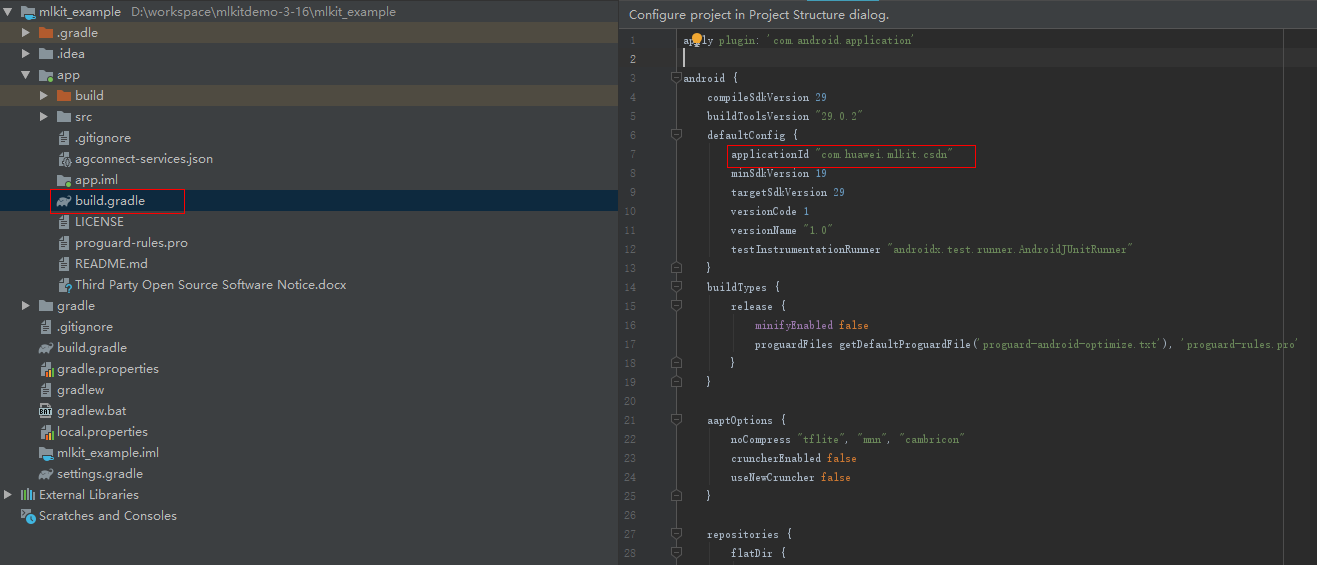Click the 'compileSdkVersion 29' code line

click(767, 97)
